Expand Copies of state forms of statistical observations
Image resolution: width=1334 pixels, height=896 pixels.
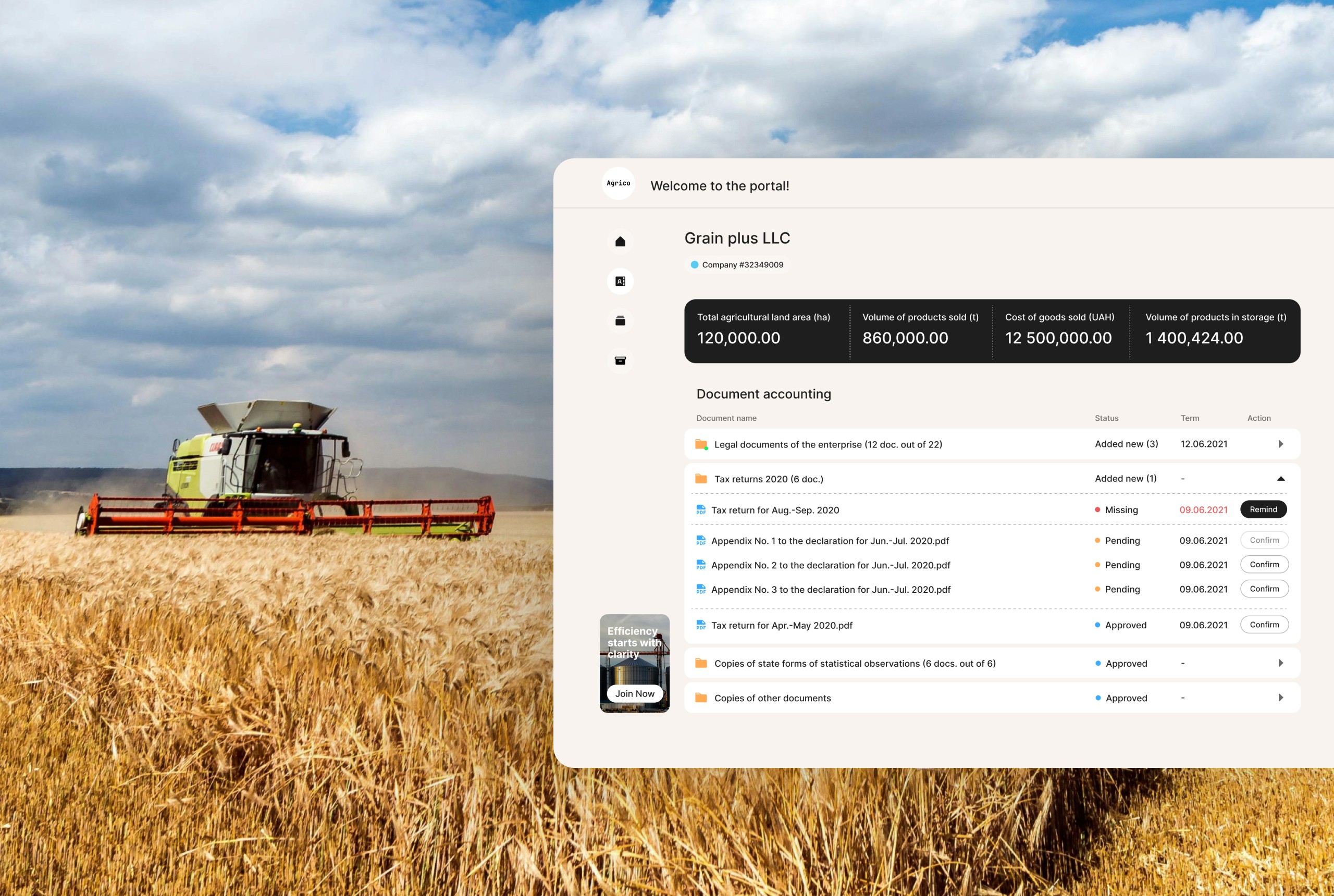[1281, 663]
